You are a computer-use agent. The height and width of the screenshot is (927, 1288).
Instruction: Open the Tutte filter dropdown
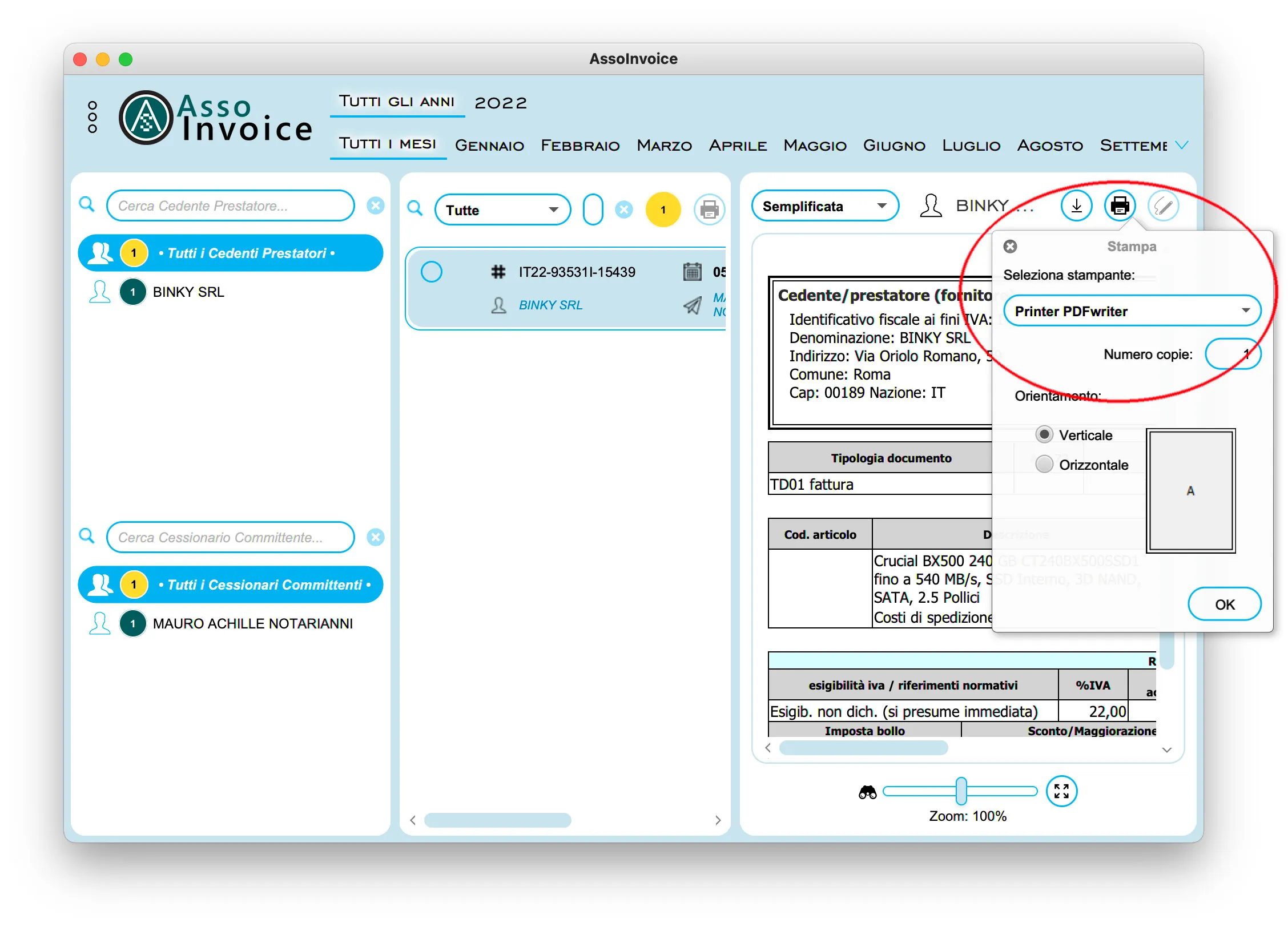click(x=501, y=209)
